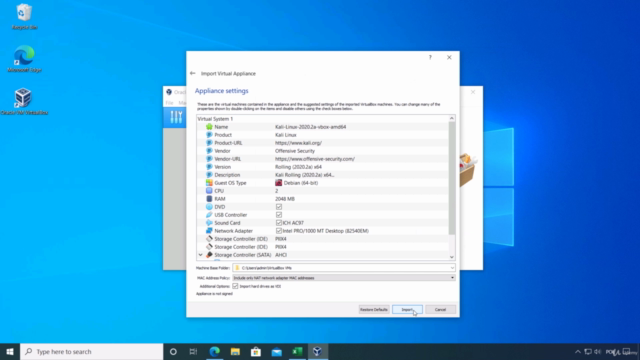
Task: Click the Guest OS Type row icon
Action: tap(209, 183)
